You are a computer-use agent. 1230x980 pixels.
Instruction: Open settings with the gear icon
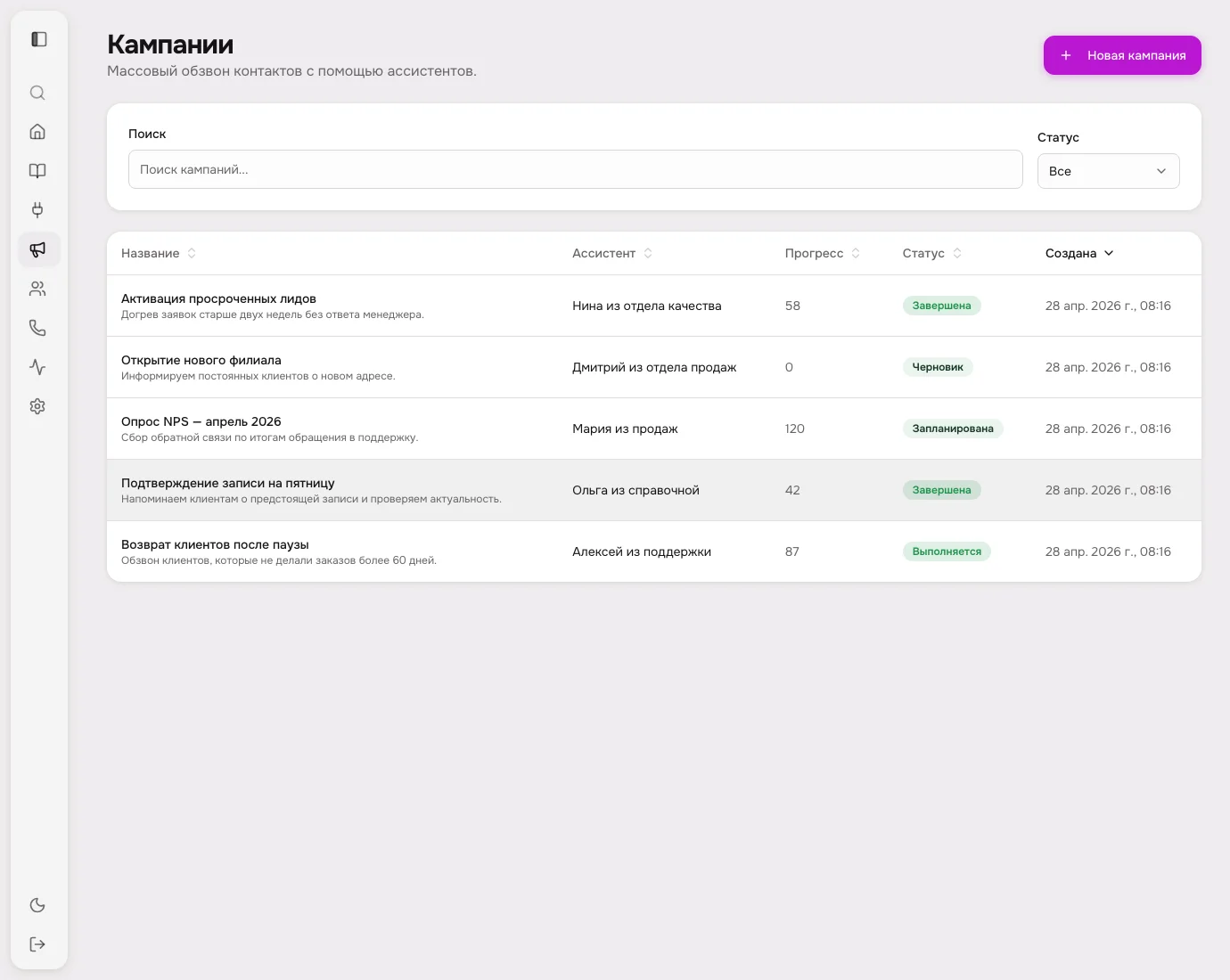[x=37, y=406]
